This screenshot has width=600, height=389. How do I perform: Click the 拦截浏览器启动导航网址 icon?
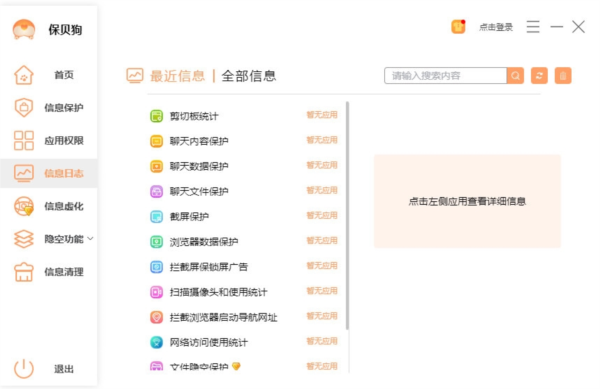(x=156, y=317)
